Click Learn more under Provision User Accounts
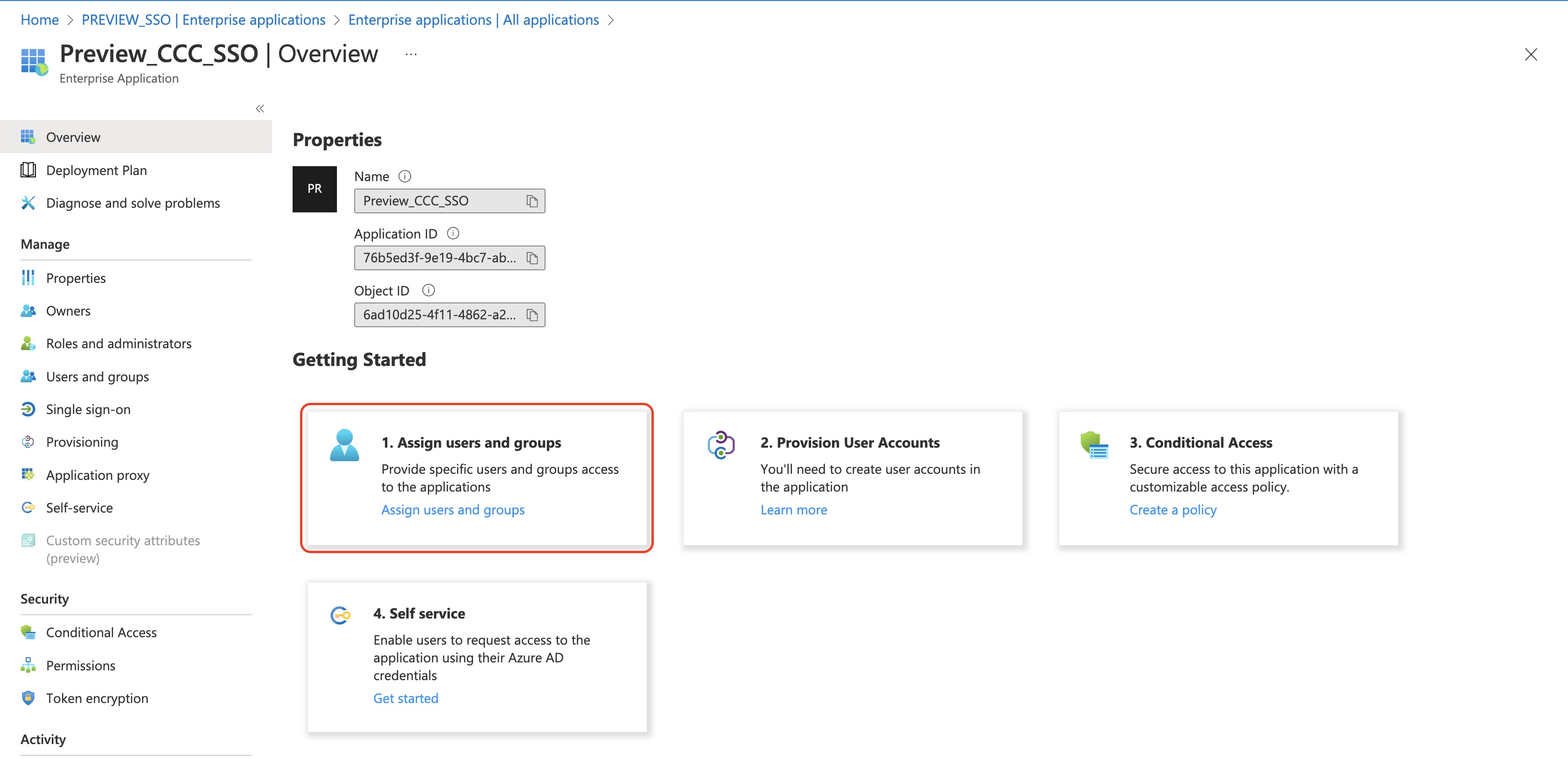Viewport: 1568px width, 759px height. (x=793, y=510)
